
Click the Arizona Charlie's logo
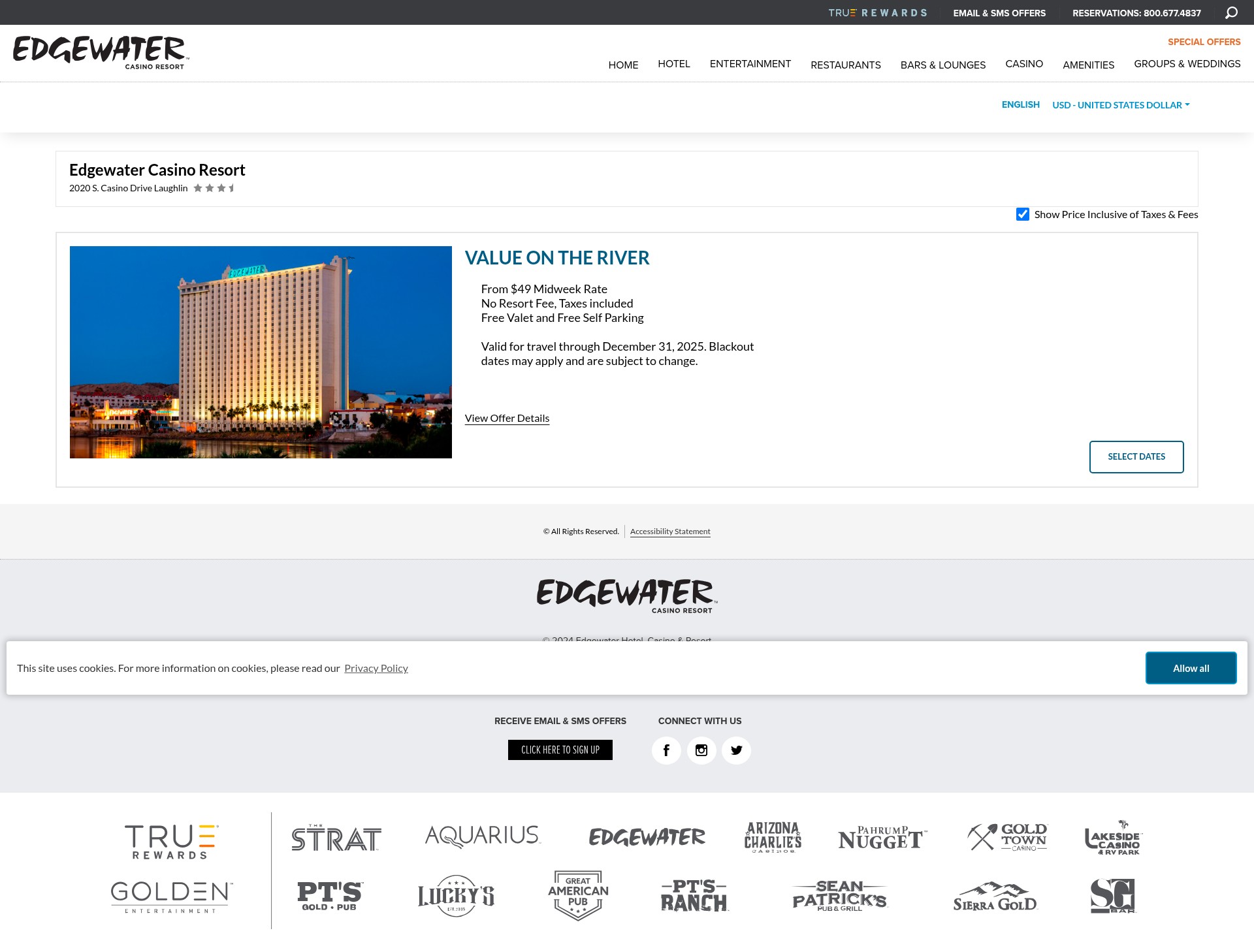click(773, 837)
